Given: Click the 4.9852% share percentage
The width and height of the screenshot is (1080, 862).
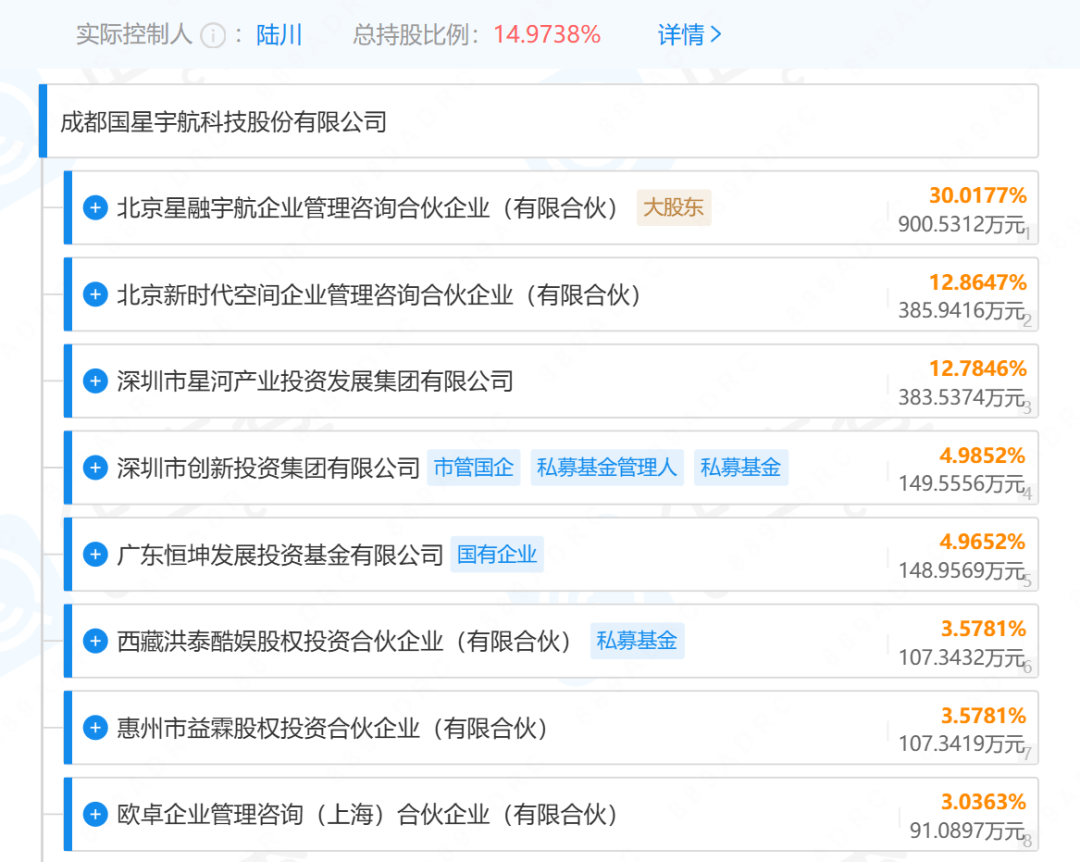Looking at the screenshot, I should pyautogui.click(x=983, y=455).
